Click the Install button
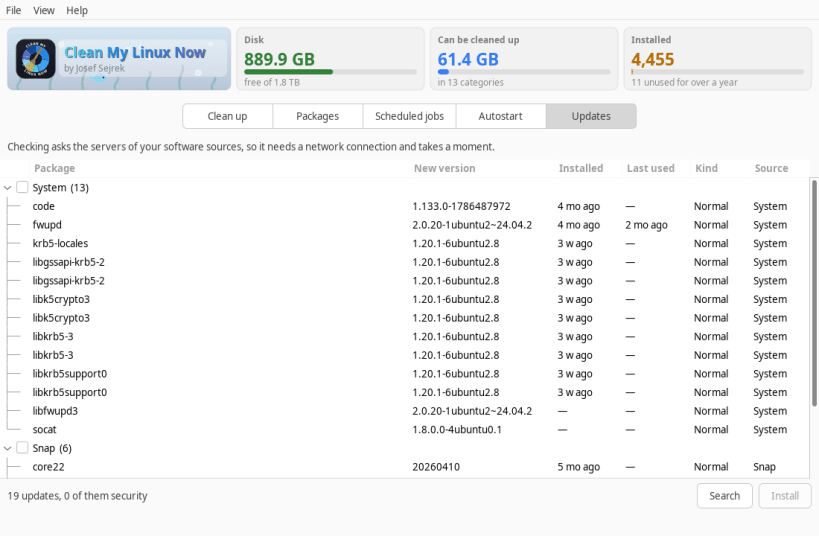The width and height of the screenshot is (819, 536). click(x=785, y=496)
